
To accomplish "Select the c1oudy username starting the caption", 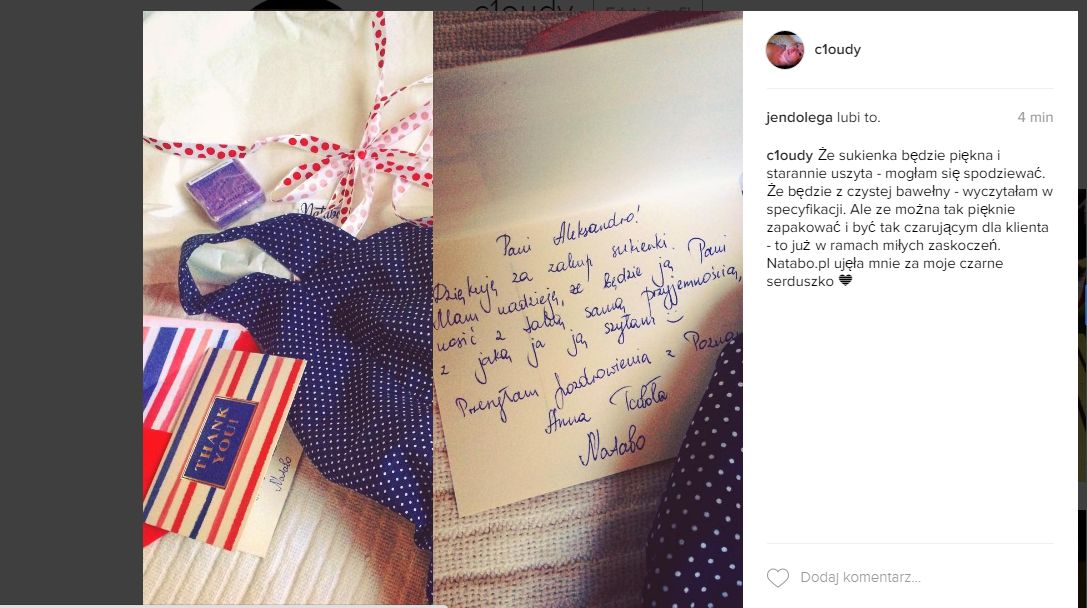I will coord(789,155).
